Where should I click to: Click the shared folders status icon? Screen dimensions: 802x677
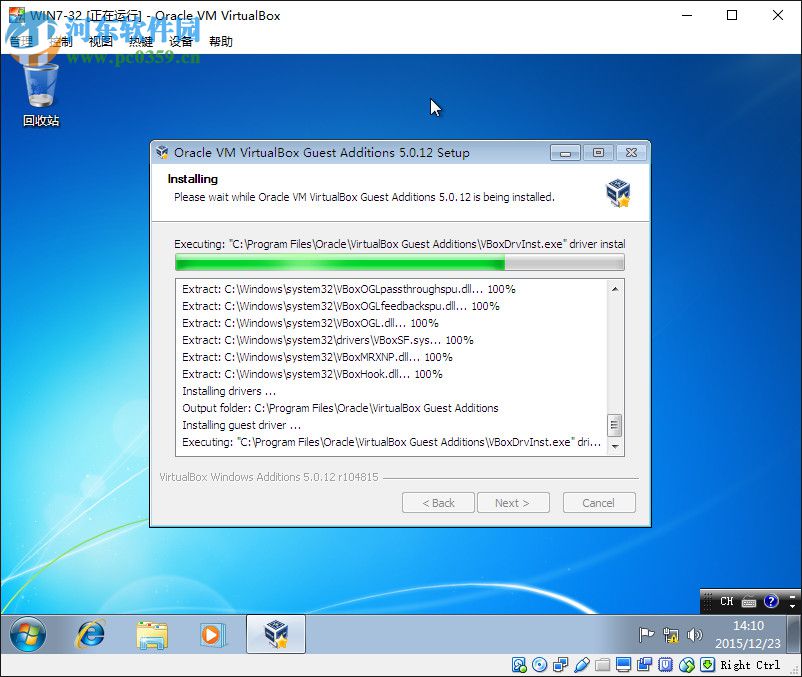pos(601,665)
